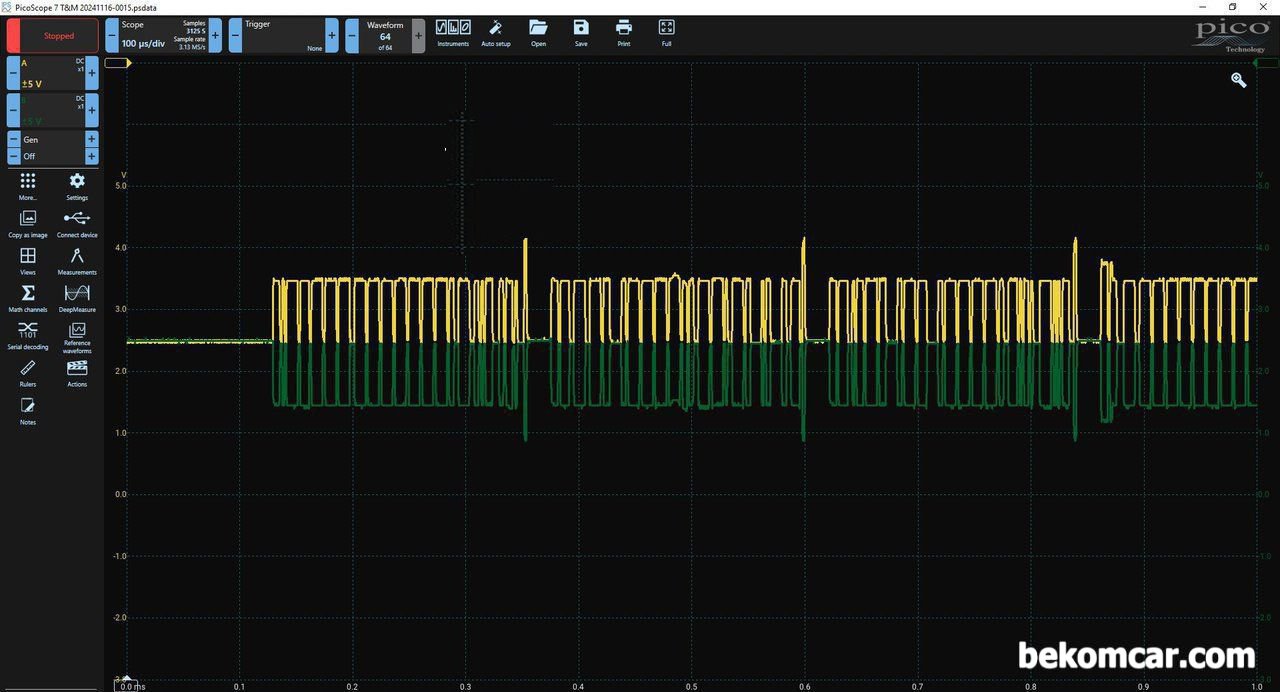This screenshot has height=692, width=1280.
Task: Click plus beside Gen
Action: click(x=92, y=139)
